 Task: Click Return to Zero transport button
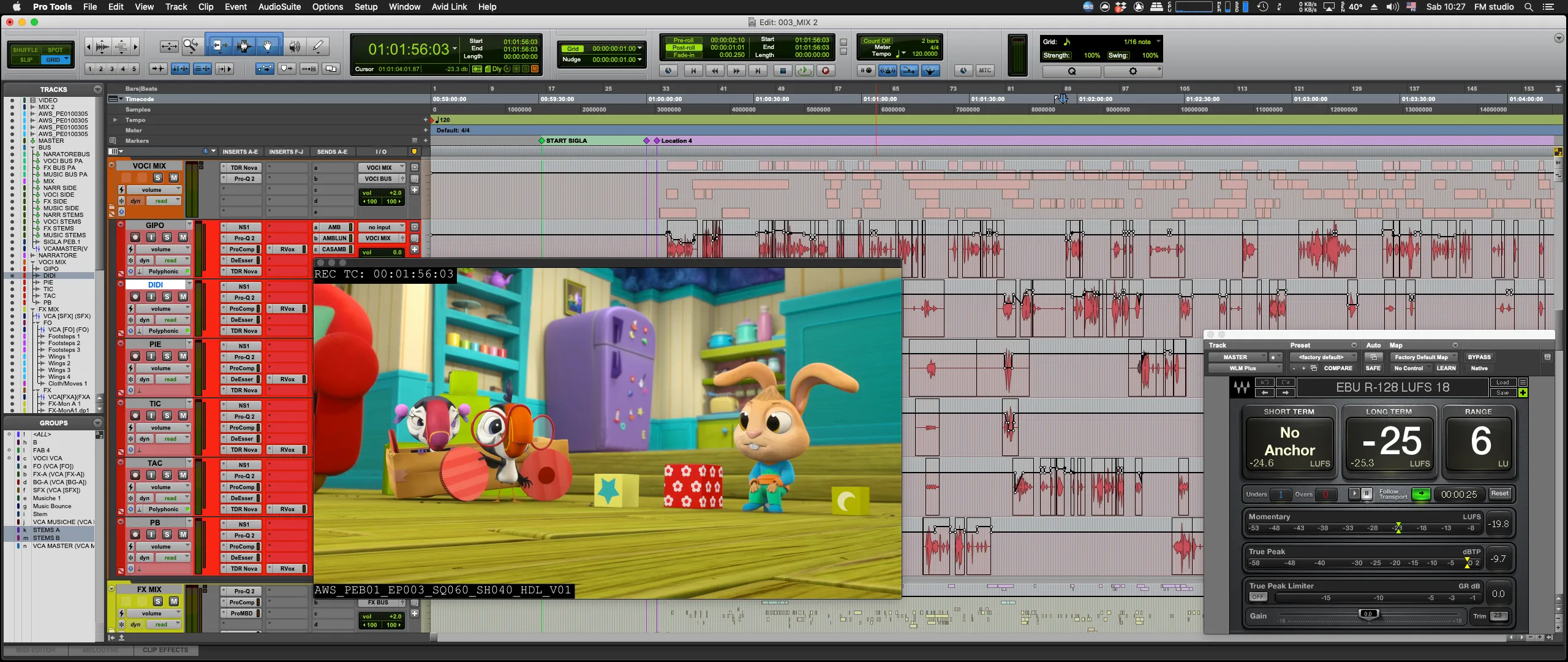[693, 71]
